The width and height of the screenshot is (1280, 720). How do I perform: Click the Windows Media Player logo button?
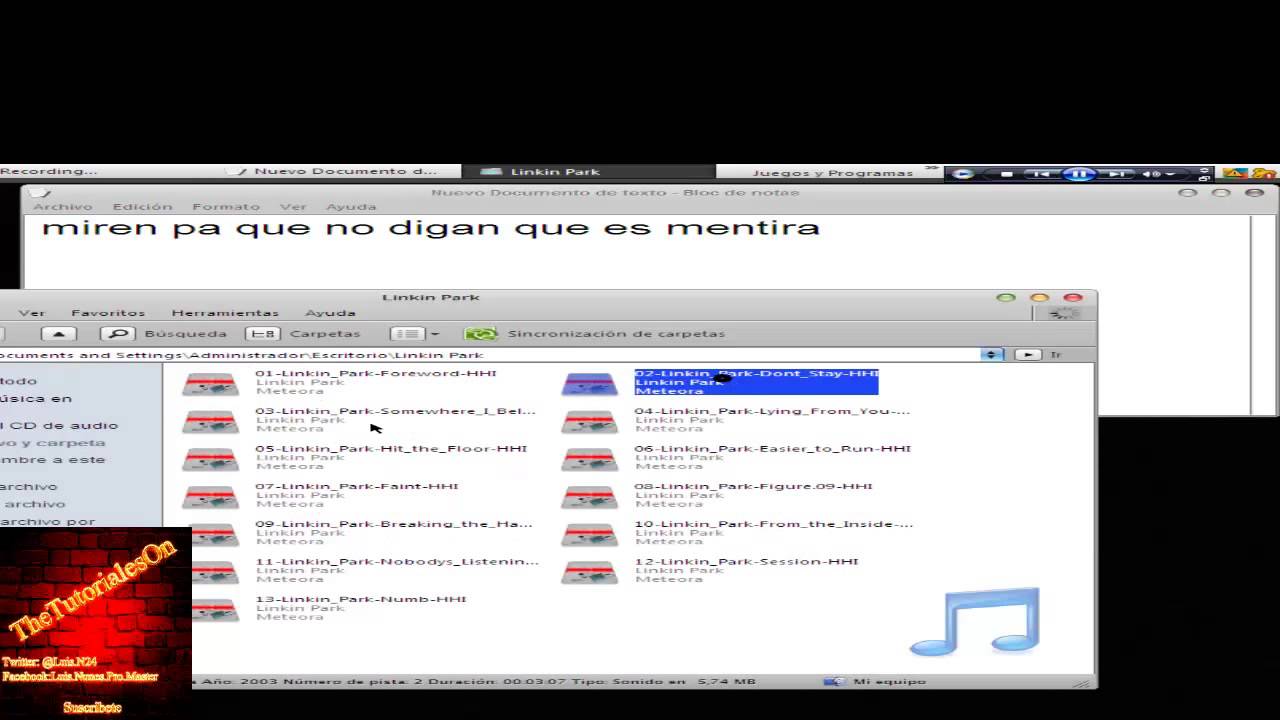pyautogui.click(x=963, y=174)
